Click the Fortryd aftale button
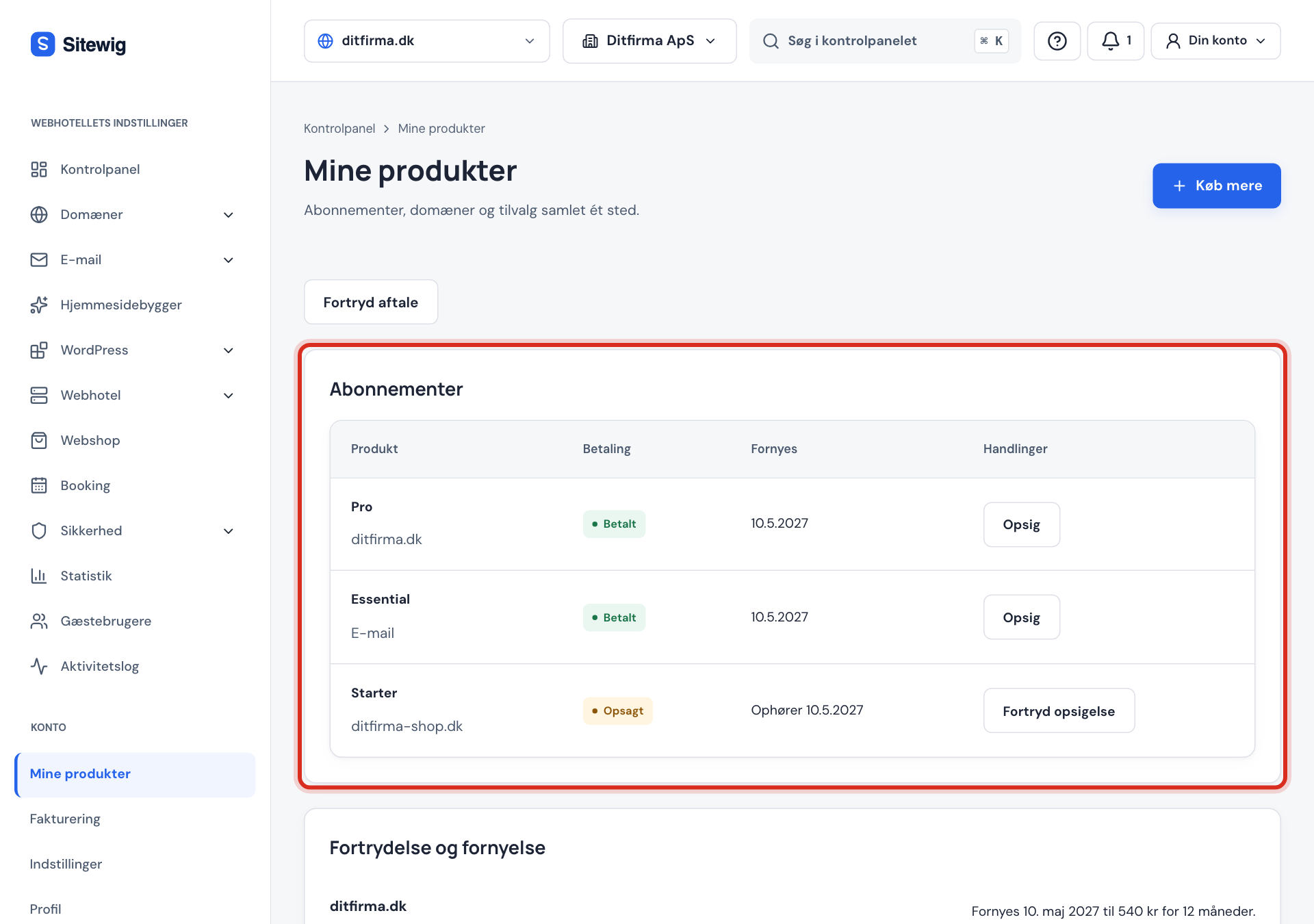The width and height of the screenshot is (1314, 924). [x=371, y=302]
